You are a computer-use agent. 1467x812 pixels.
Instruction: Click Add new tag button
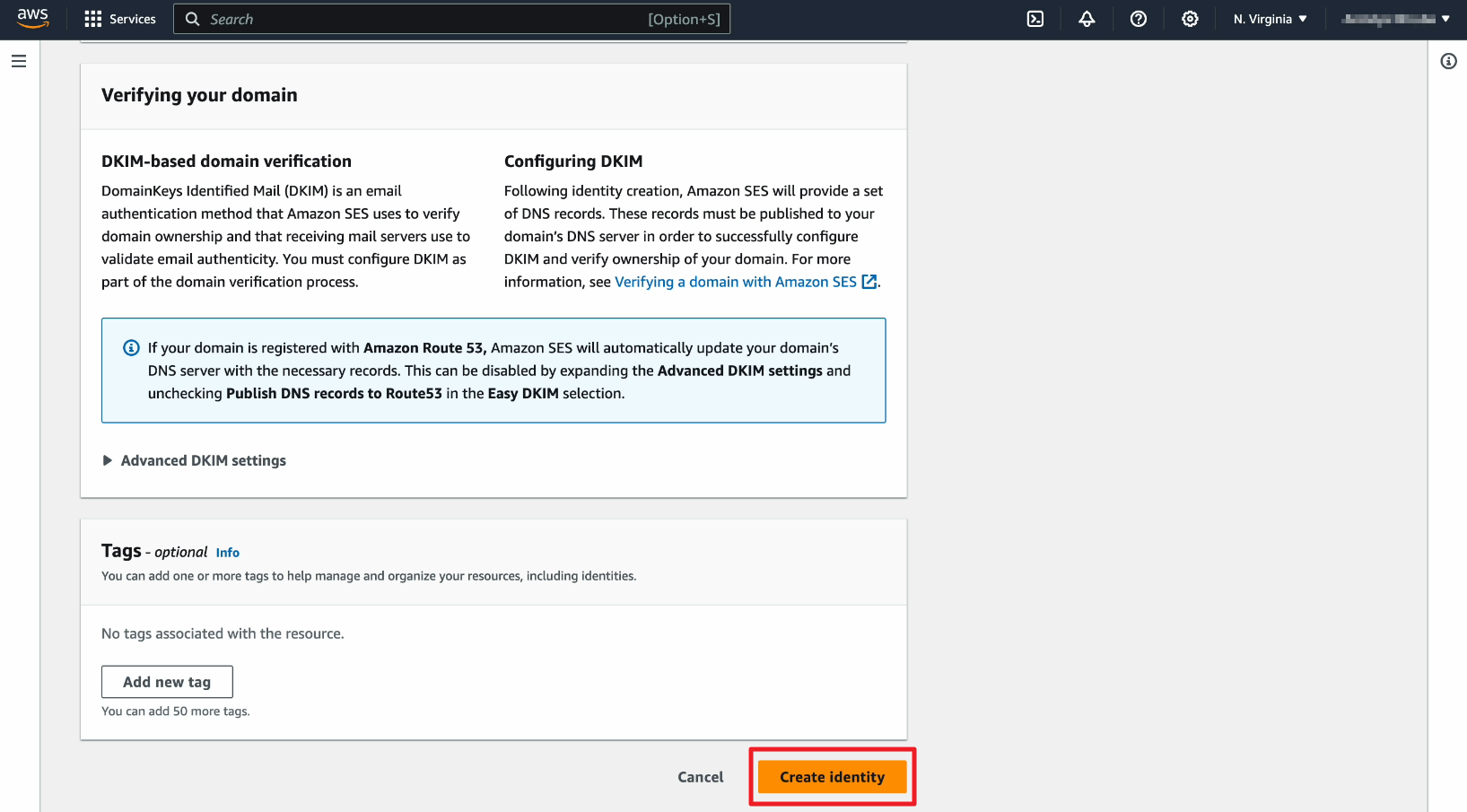(167, 682)
